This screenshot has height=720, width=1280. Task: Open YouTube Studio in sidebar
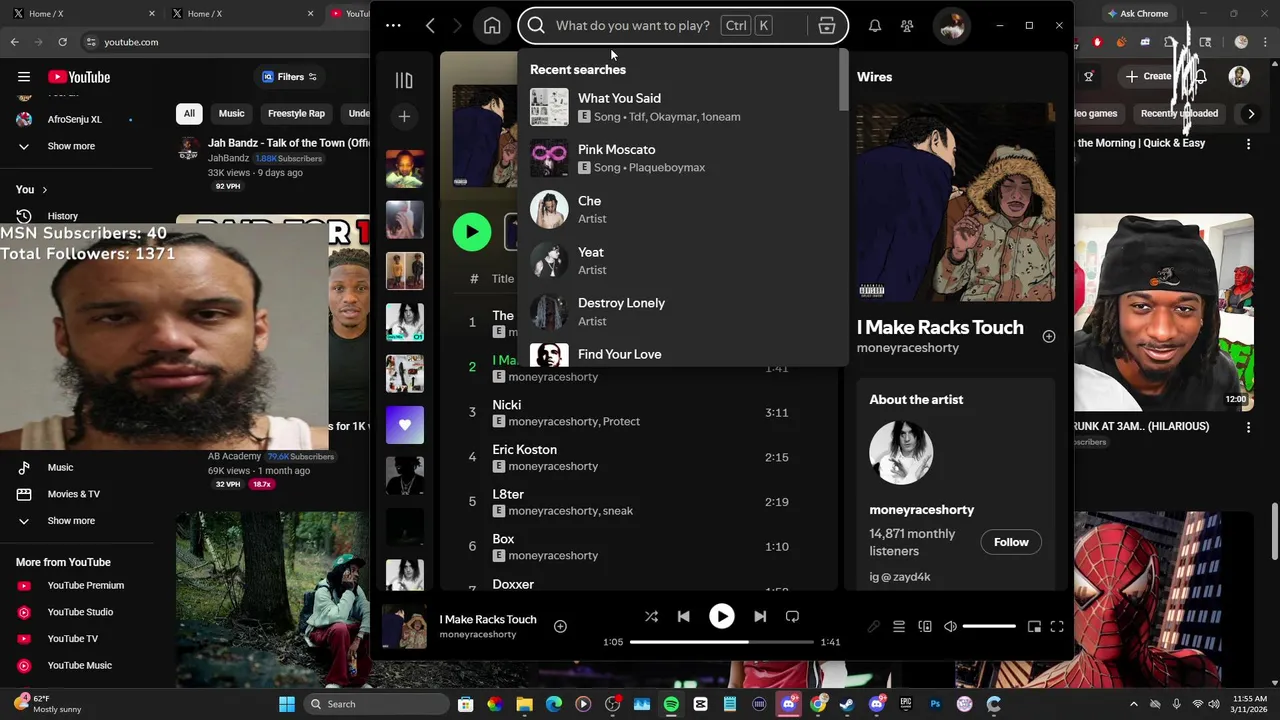[80, 612]
